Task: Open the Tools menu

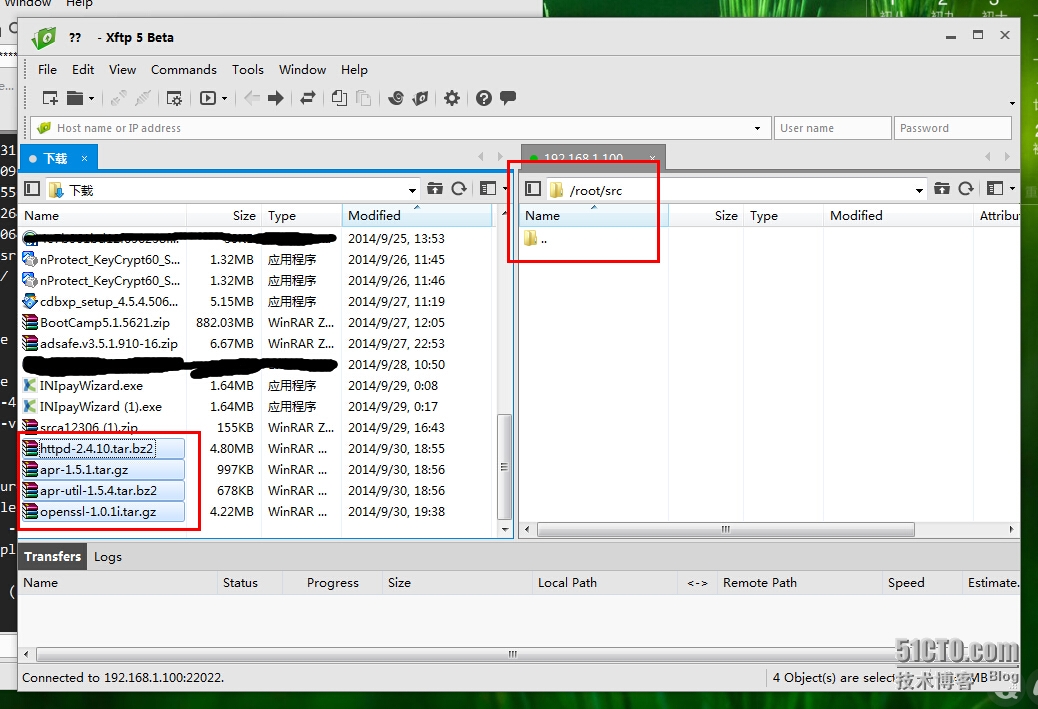Action: (248, 70)
